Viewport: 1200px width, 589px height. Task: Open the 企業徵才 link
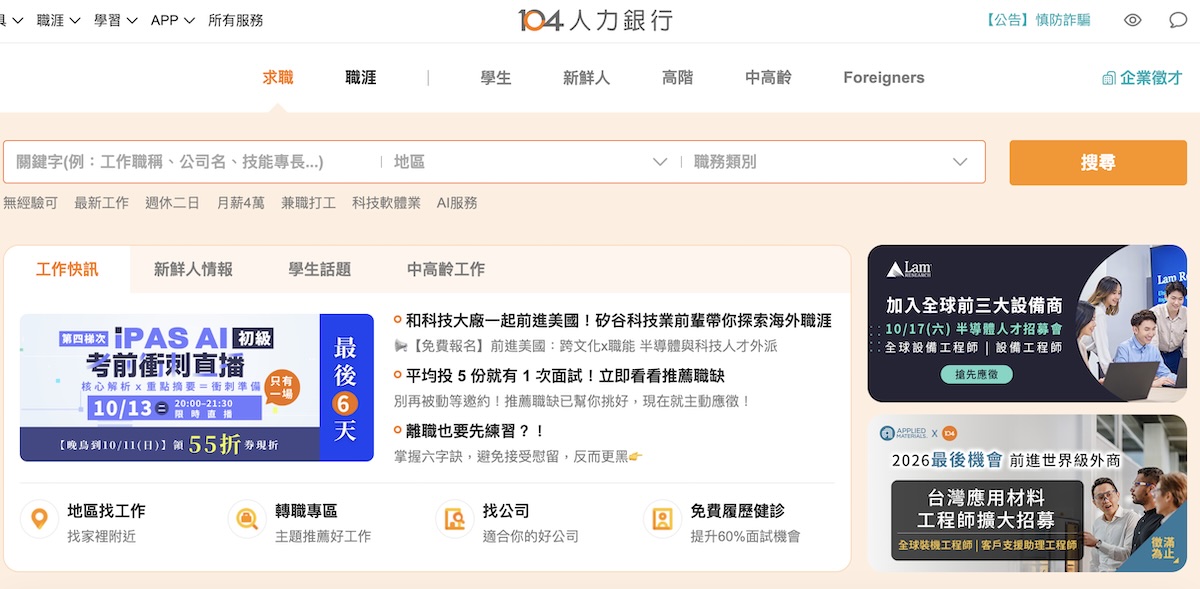(1142, 78)
